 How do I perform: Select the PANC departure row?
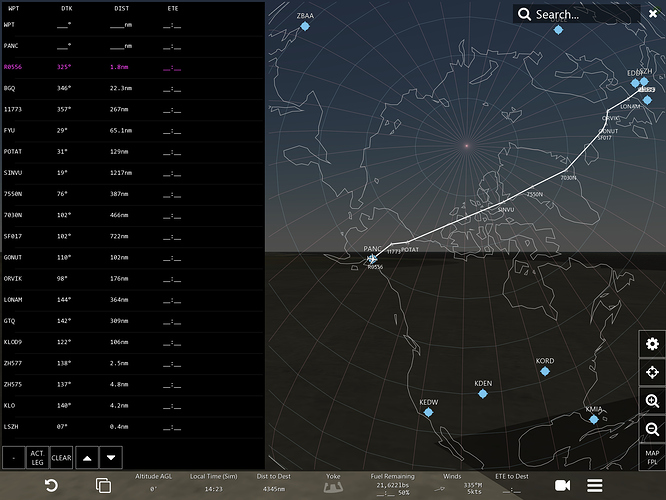133,46
